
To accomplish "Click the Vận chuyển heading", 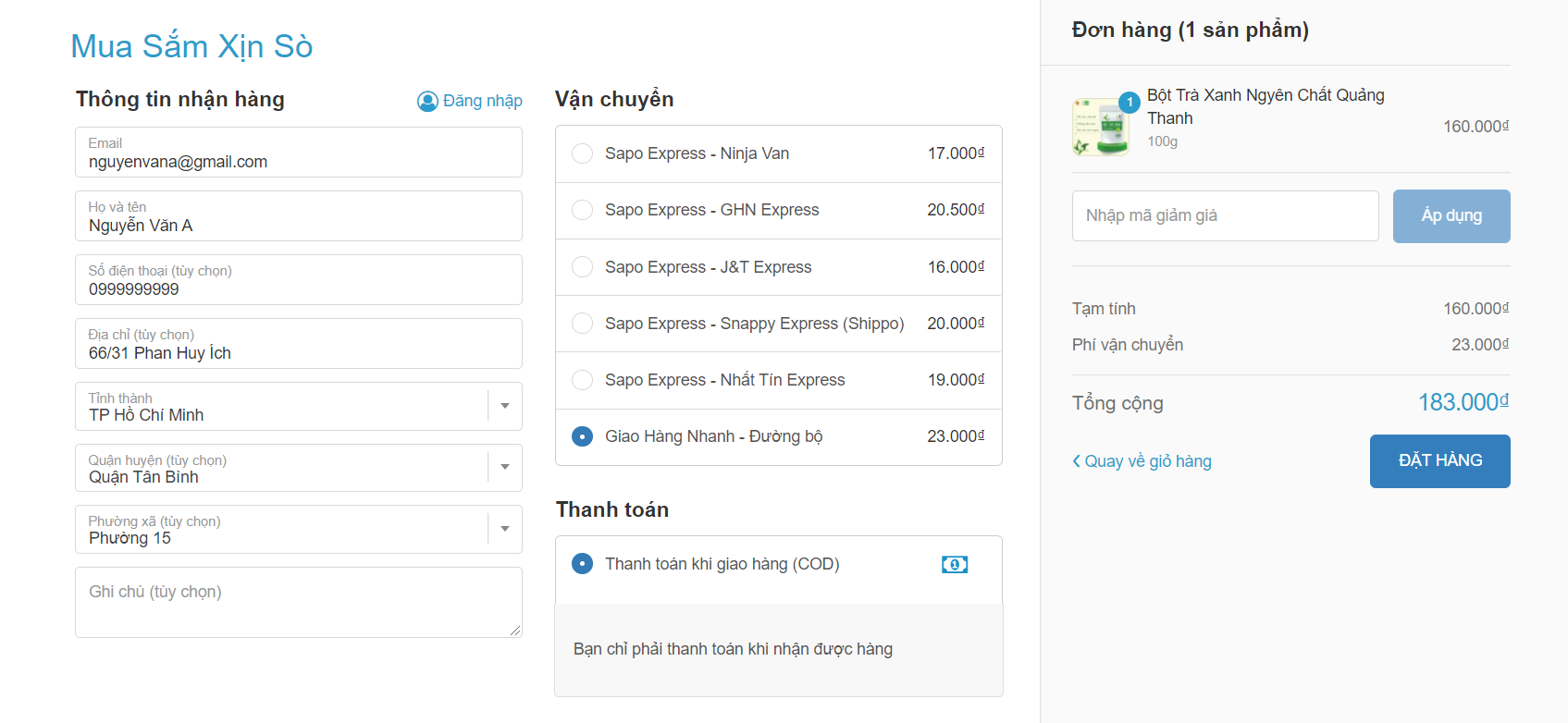I will tap(614, 100).
